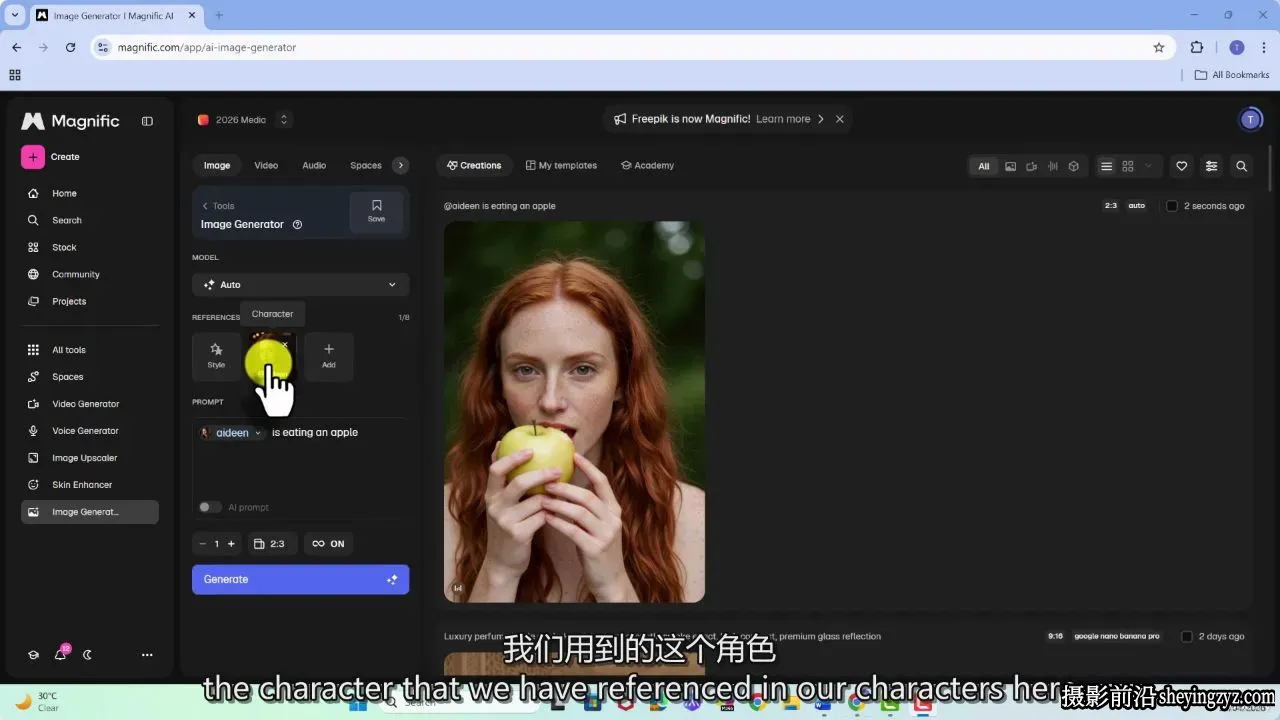
Task: Switch creations to list view
Action: [x=1106, y=166]
